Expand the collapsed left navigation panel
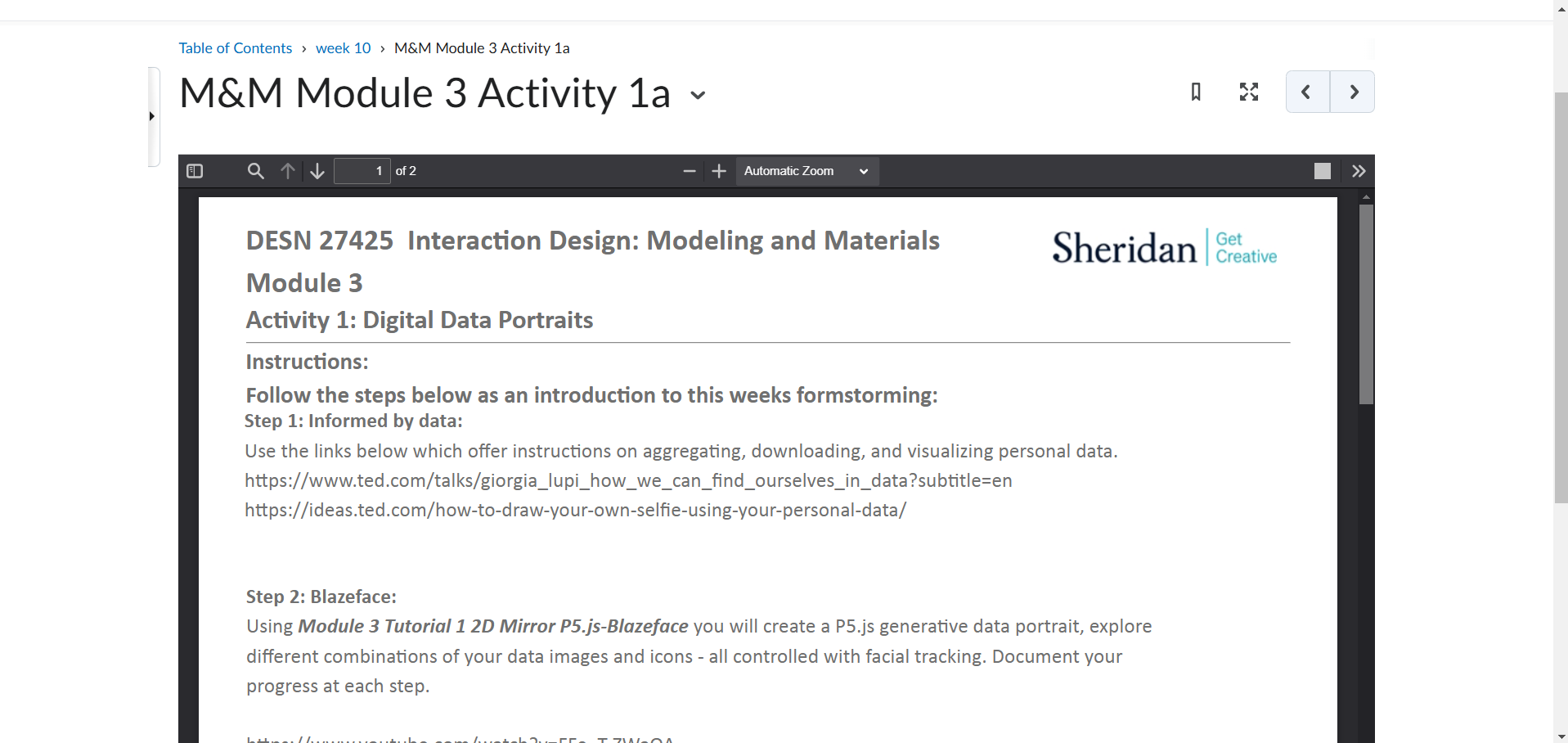The image size is (1568, 743). (152, 116)
